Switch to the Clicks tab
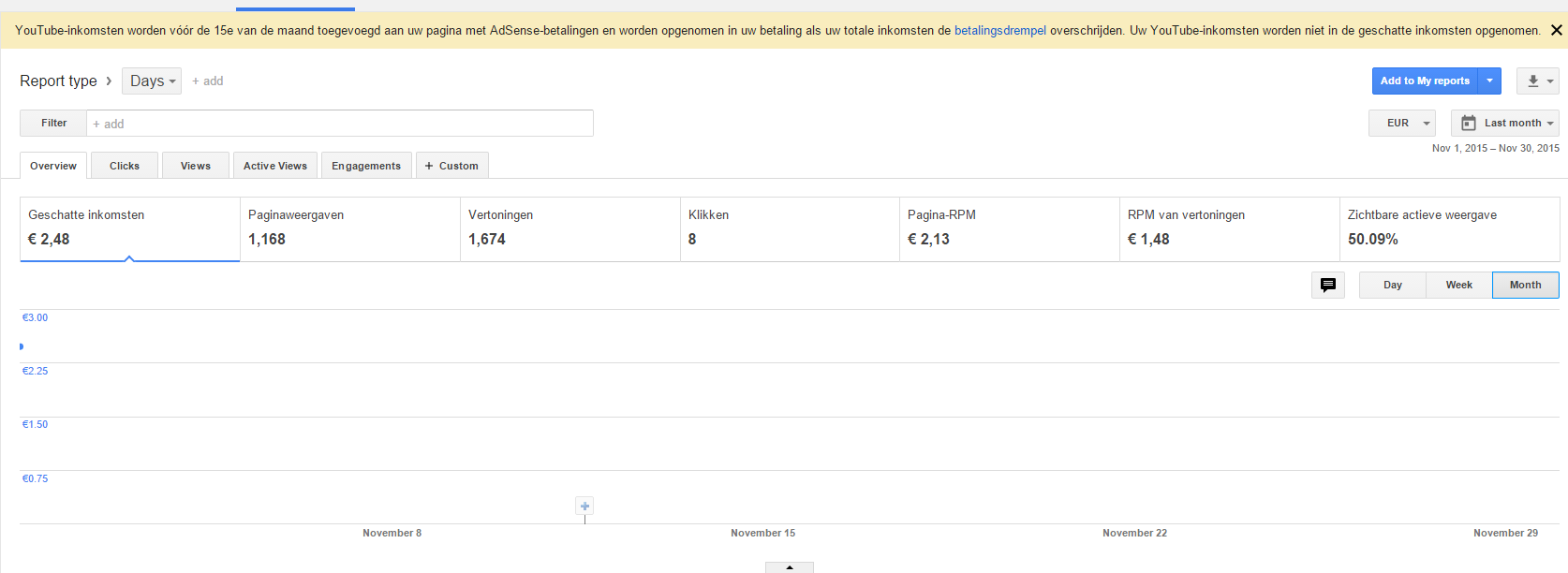This screenshot has width=1568, height=573. point(125,166)
